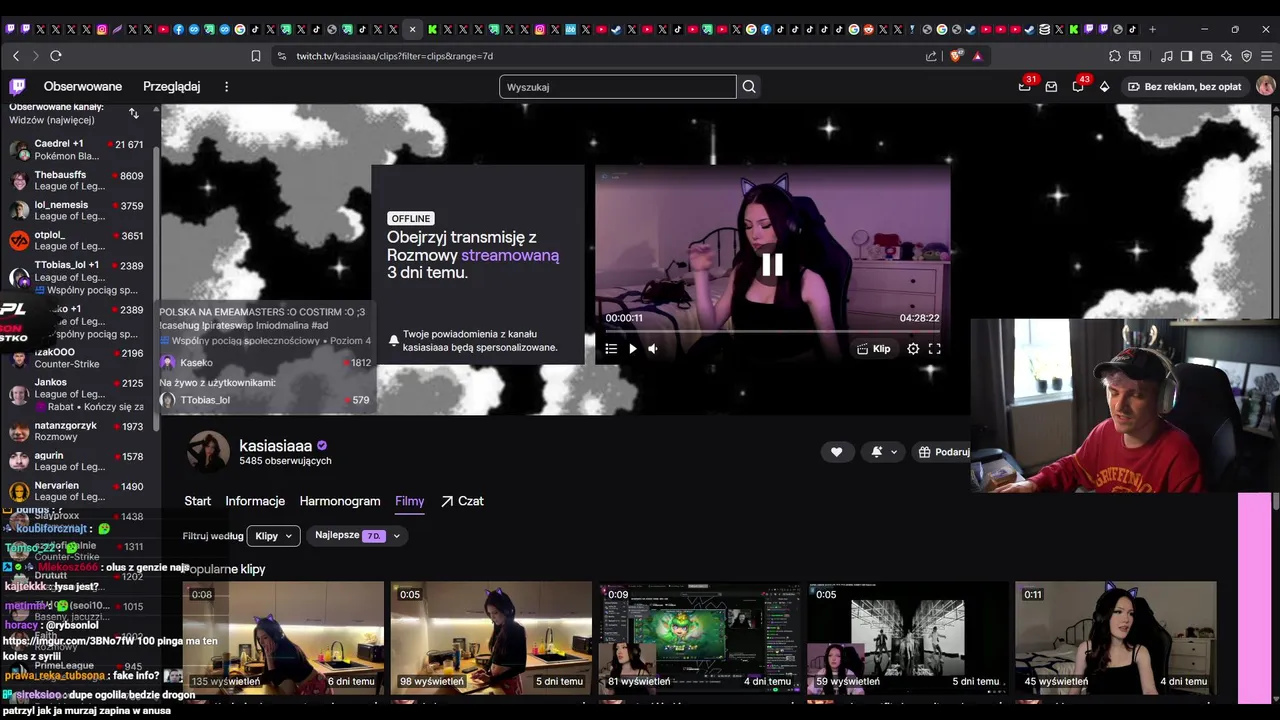
Task: Open a new browser tab with plus
Action: pyautogui.click(x=1152, y=29)
